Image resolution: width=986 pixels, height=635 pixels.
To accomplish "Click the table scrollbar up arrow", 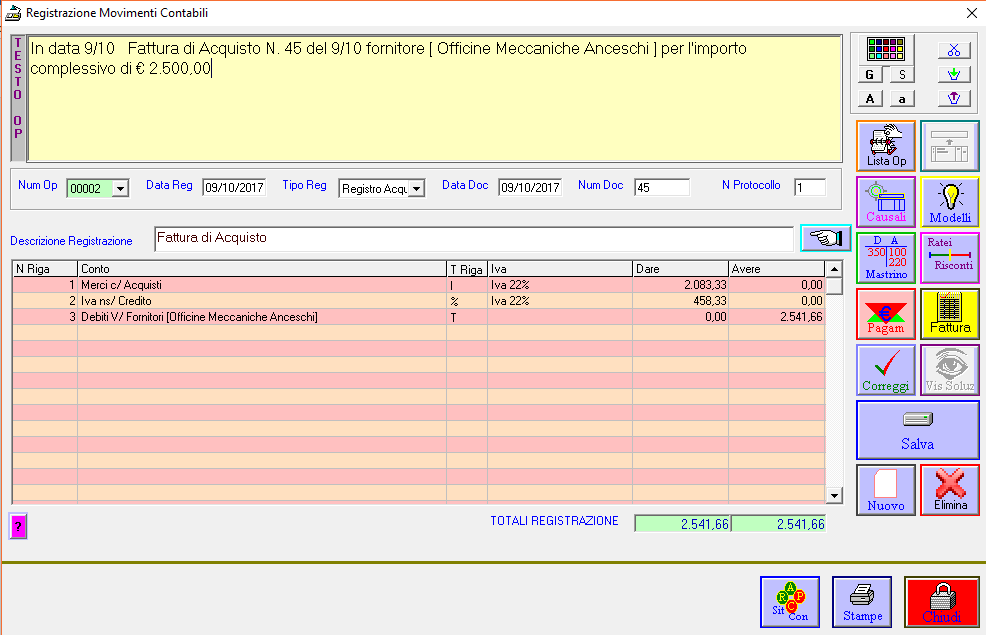I will coord(834,269).
